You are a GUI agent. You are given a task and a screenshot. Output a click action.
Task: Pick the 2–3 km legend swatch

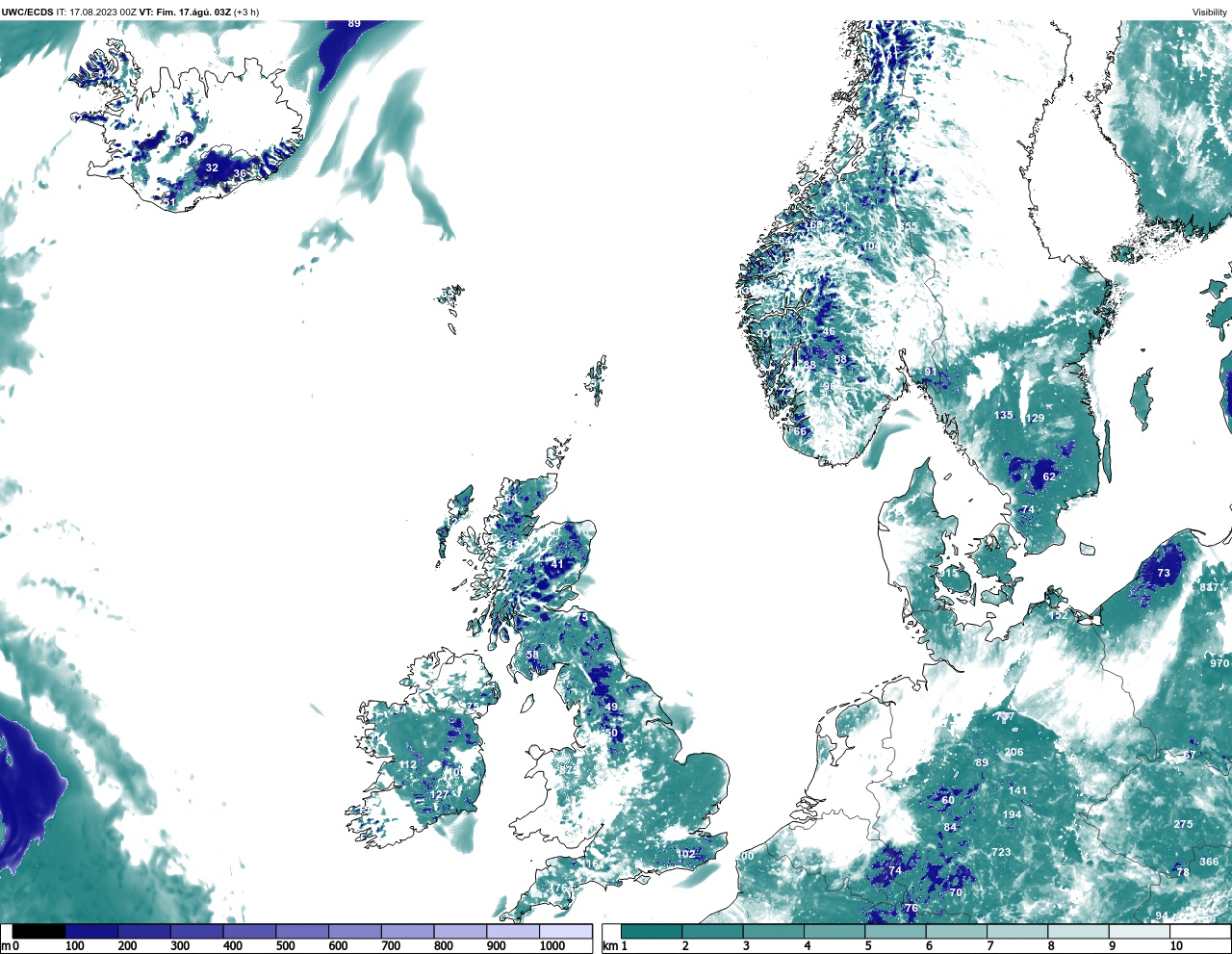click(x=713, y=932)
